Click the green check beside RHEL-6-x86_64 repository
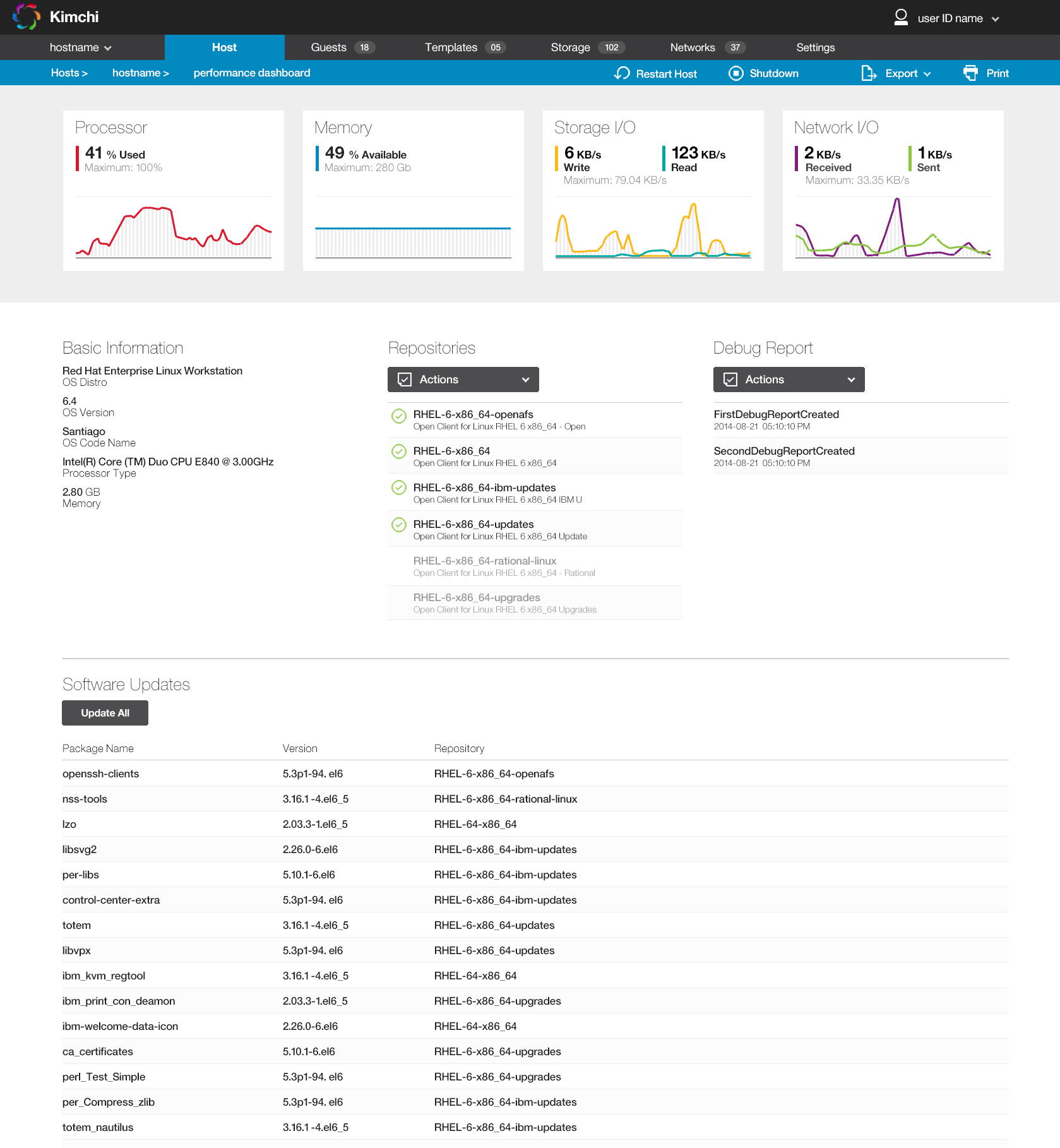 pos(399,451)
